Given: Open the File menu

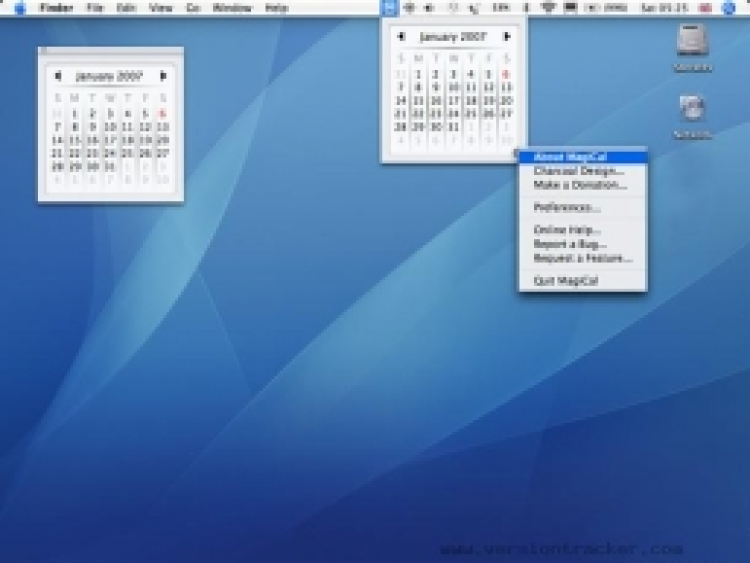Looking at the screenshot, I should pos(95,8).
